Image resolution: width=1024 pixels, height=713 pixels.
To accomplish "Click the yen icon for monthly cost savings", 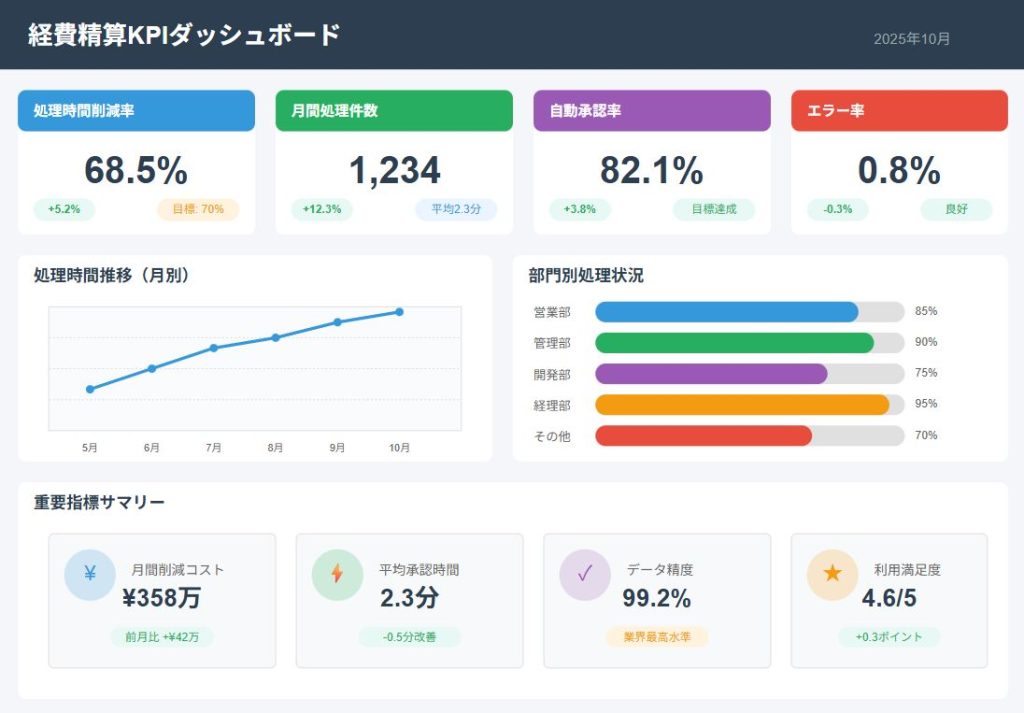I will click(x=90, y=574).
